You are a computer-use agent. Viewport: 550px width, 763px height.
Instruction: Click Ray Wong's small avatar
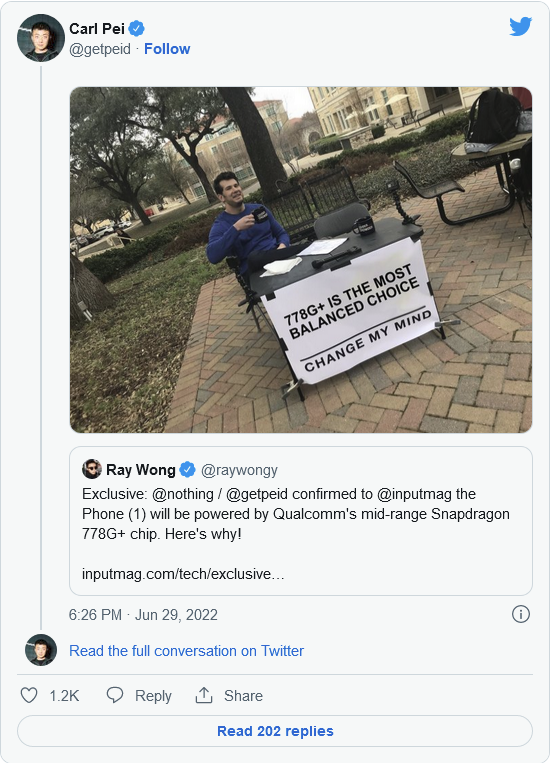point(92,469)
